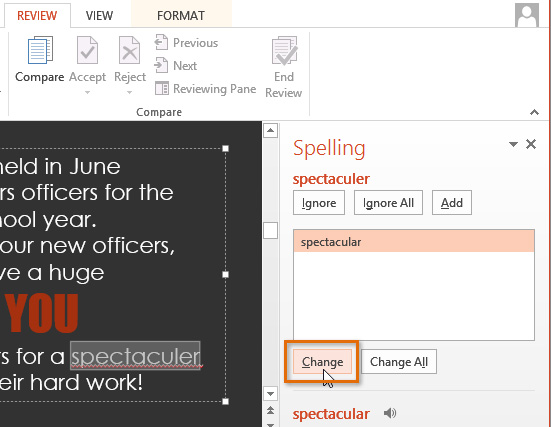Click the Change All button
Image resolution: width=551 pixels, height=427 pixels.
click(x=399, y=362)
